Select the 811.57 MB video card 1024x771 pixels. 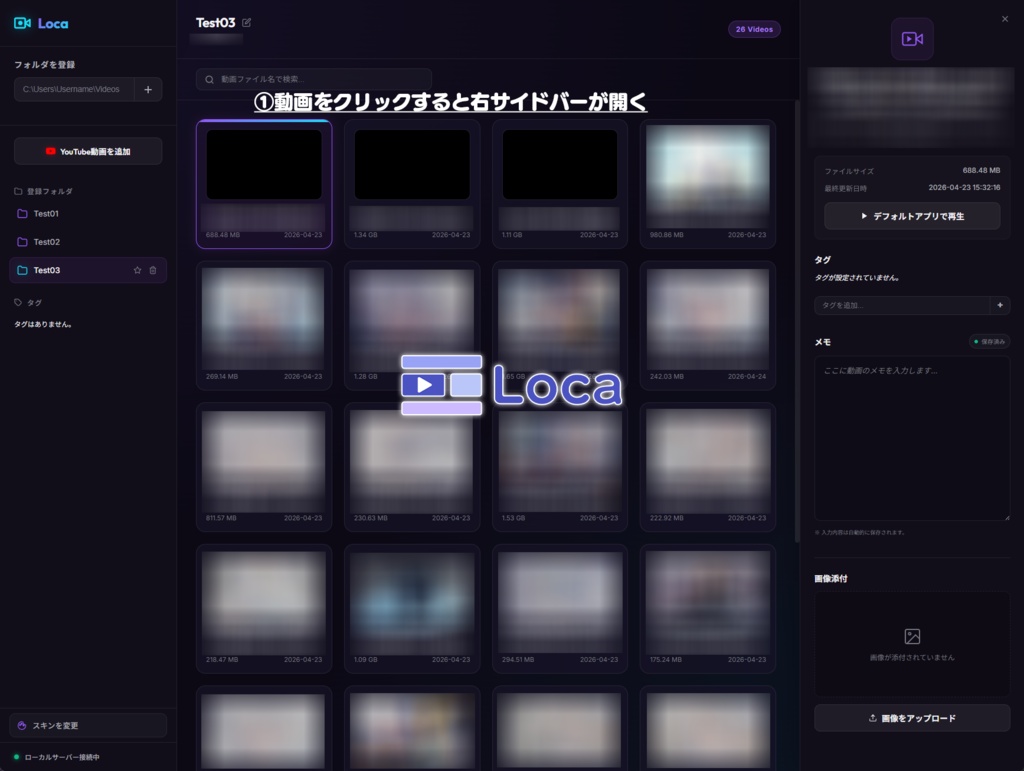(264, 467)
